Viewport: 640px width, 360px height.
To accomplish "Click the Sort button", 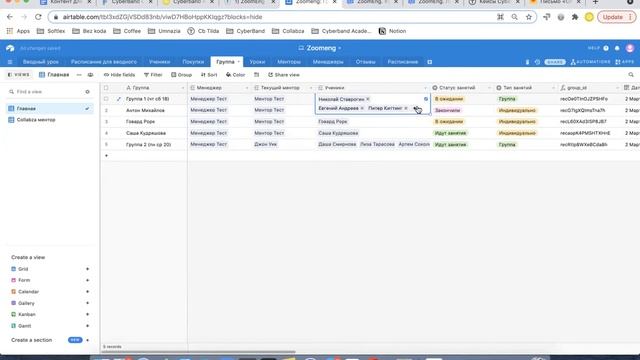I will pos(209,75).
